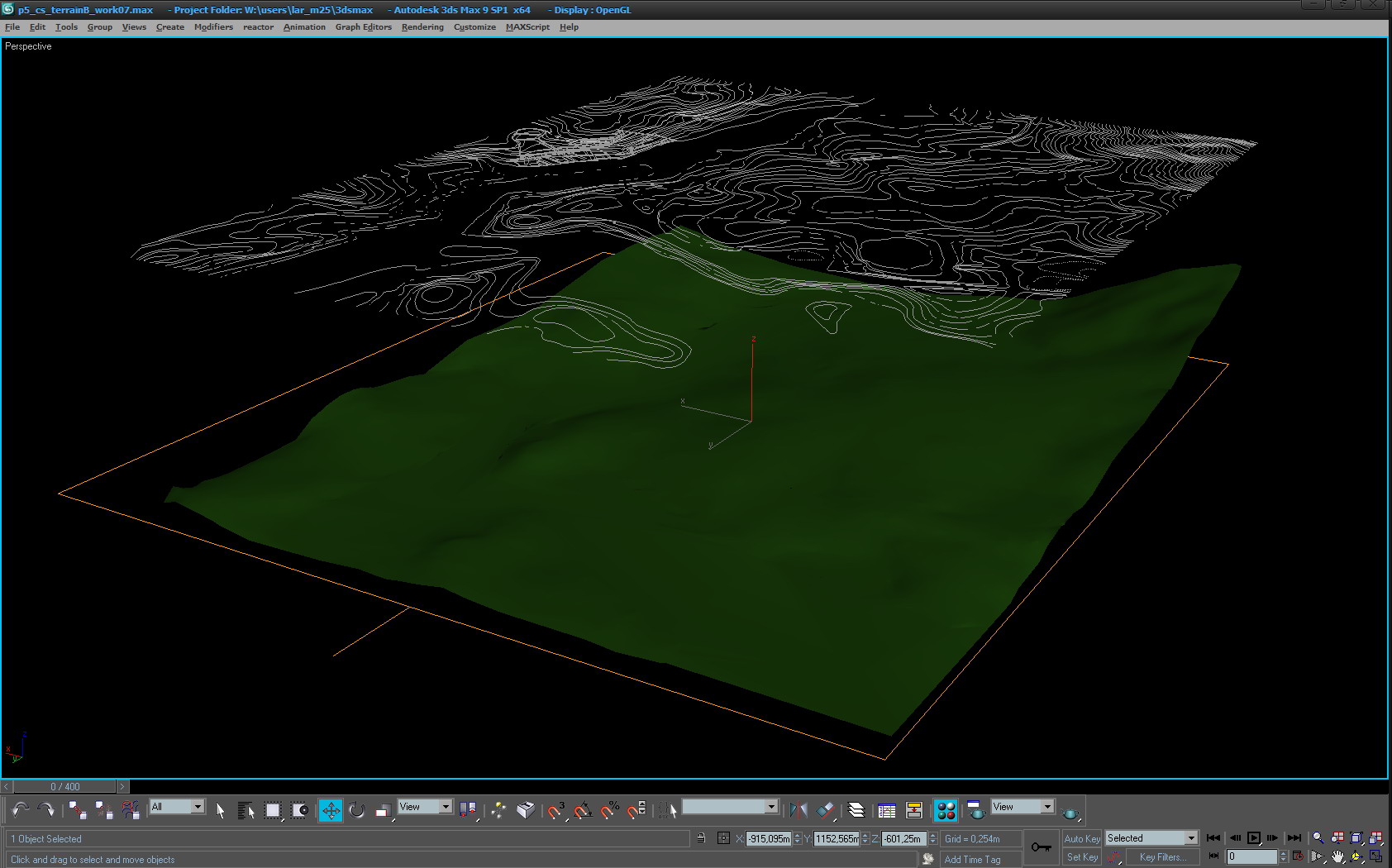Viewport: 1392px width, 868px height.
Task: Open Key Filters dialog
Action: click(1162, 857)
